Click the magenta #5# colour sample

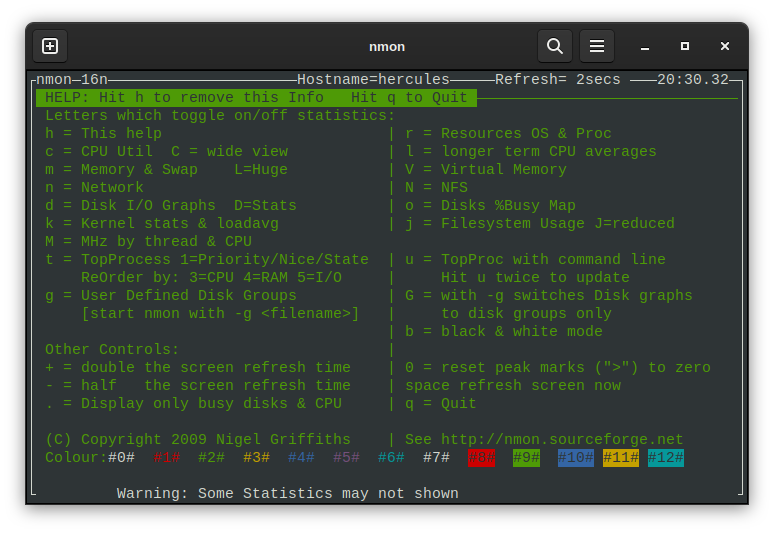pyautogui.click(x=346, y=457)
